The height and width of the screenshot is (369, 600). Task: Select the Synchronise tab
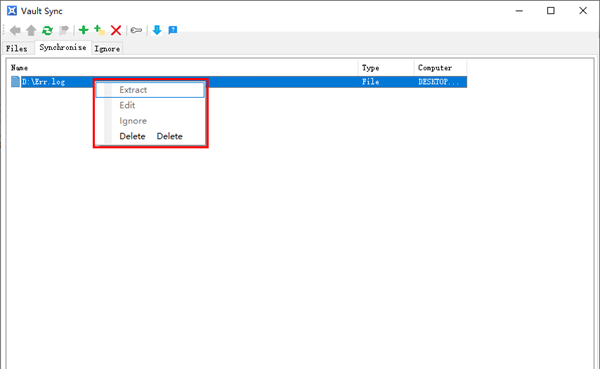point(63,47)
